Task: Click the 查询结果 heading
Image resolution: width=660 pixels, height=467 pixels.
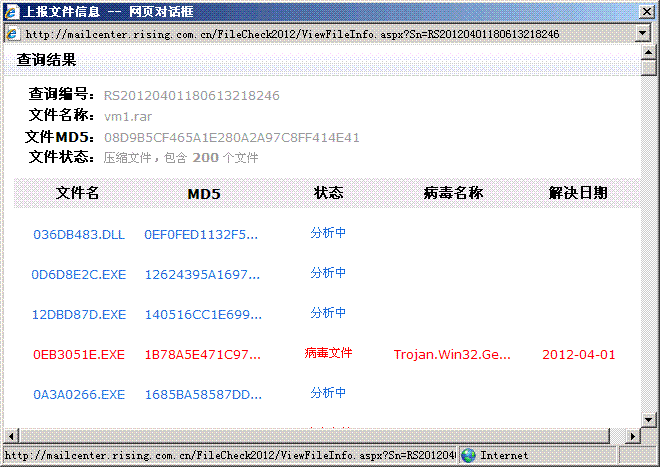Action: (46, 60)
